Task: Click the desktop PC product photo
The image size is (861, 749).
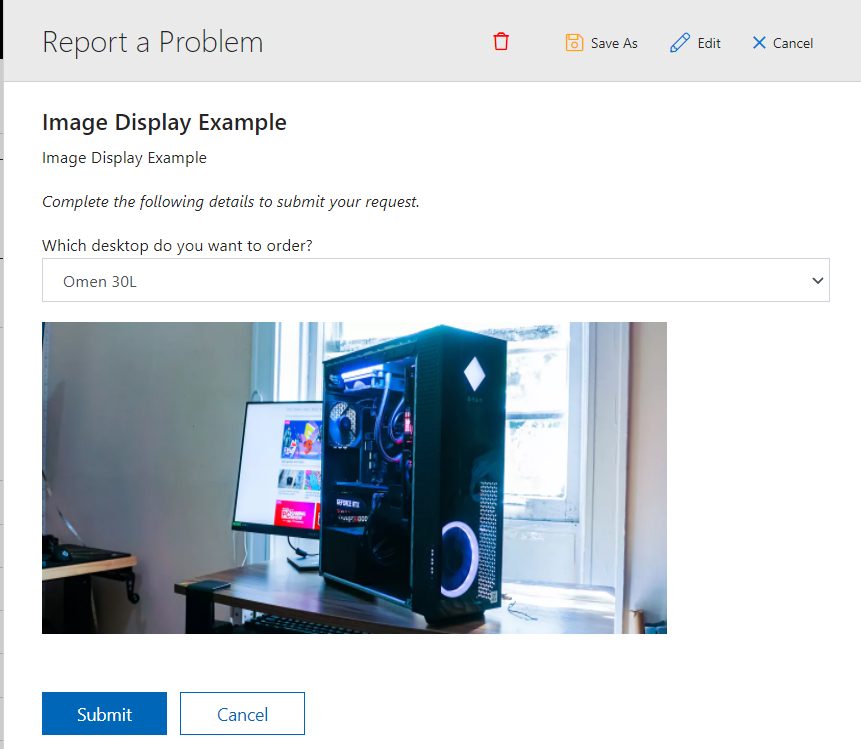Action: point(354,478)
